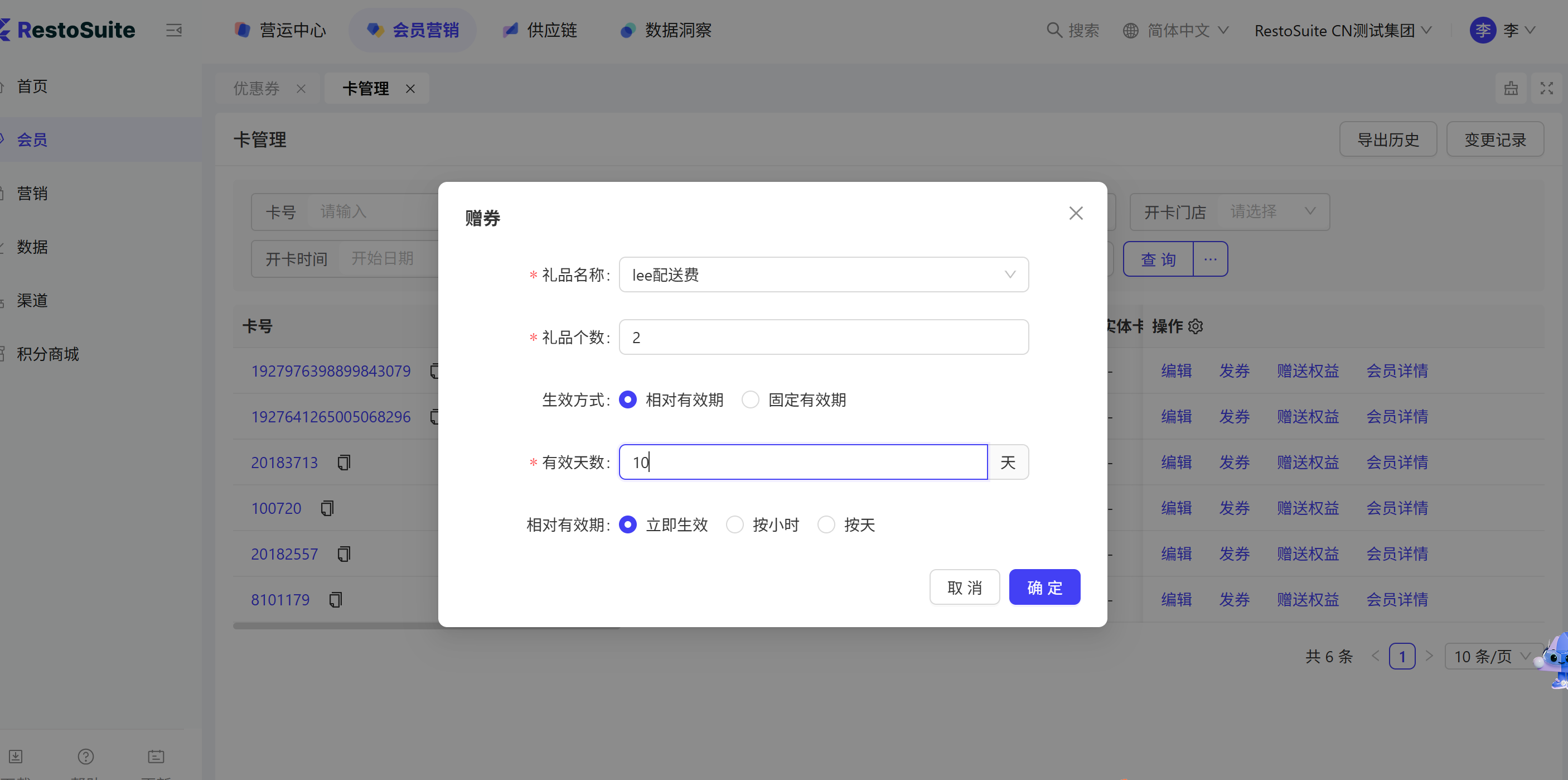Copy card number 100720 with copy icon
Screen dimensions: 1568x780
click(x=327, y=508)
